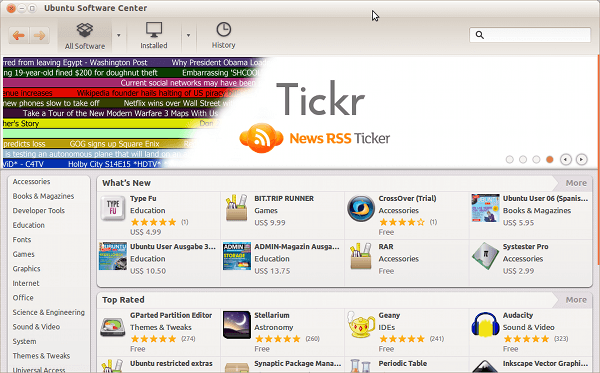Screen dimensions: 600x373
Task: Open the Inkscape Vector Graphics icon
Action: (x=485, y=366)
